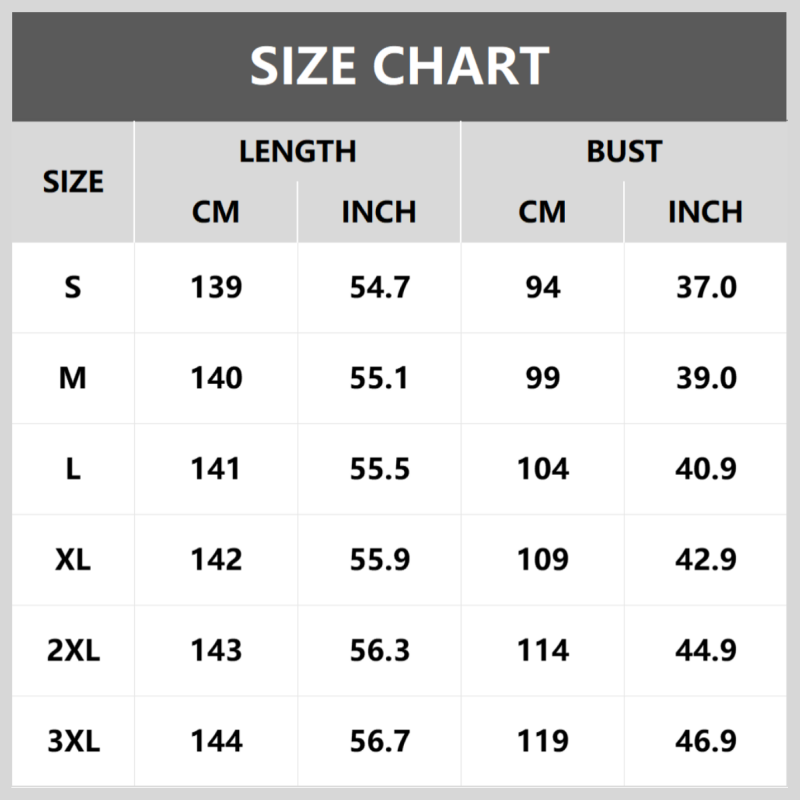Click the CM subheader under LENGTH
800x800 pixels.
(216, 212)
